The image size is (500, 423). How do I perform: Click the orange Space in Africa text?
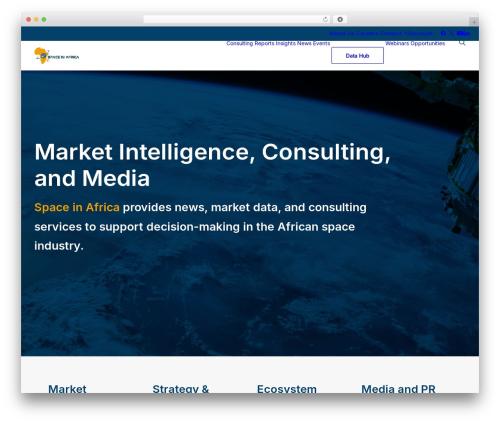point(77,207)
